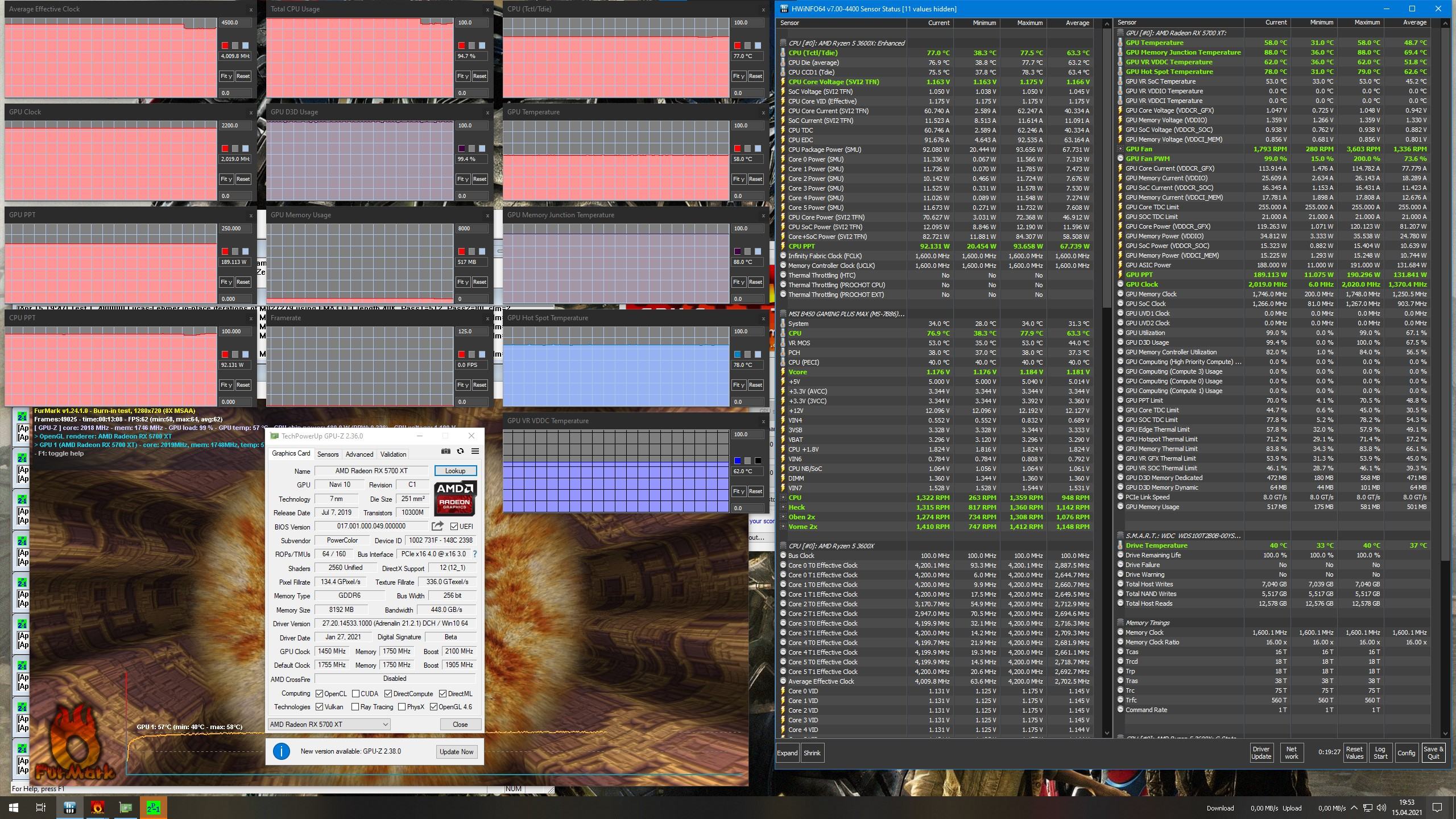Toggle the CUDA checkbox
1456x819 pixels.
[x=355, y=694]
